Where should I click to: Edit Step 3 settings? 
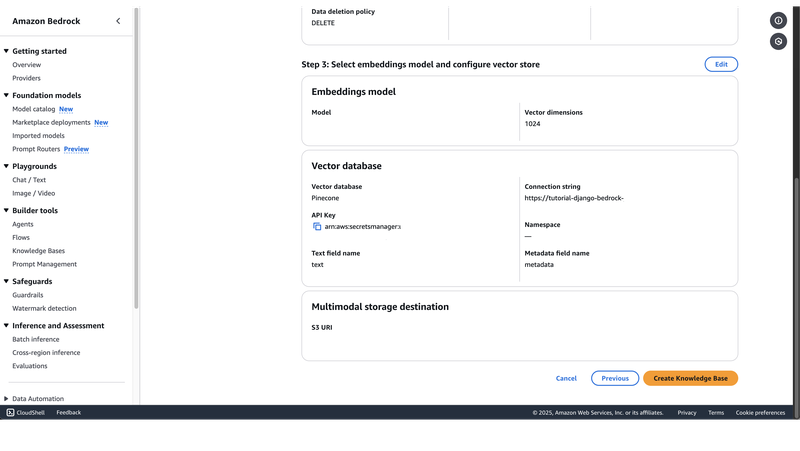(721, 64)
